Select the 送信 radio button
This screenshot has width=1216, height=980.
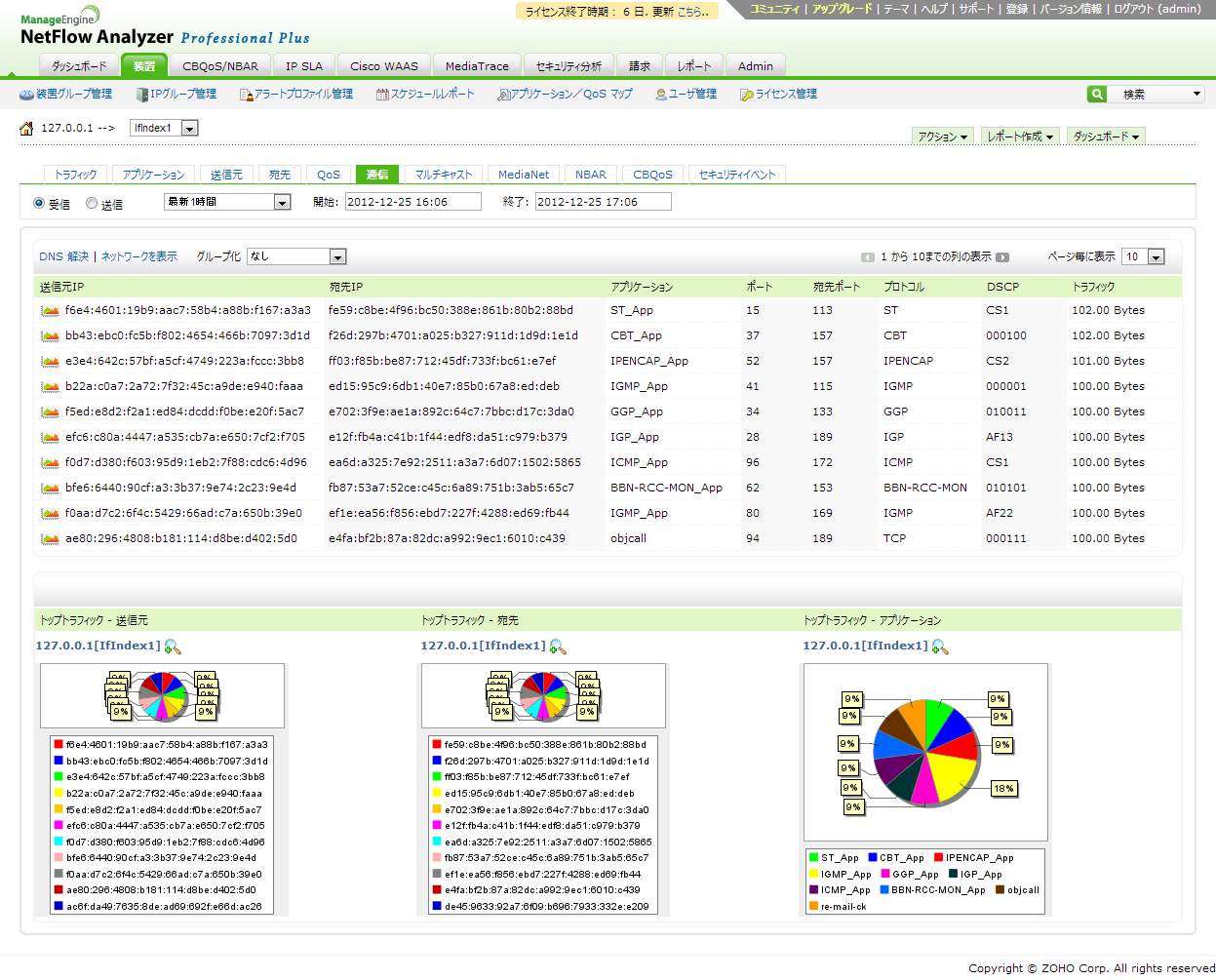(x=92, y=204)
